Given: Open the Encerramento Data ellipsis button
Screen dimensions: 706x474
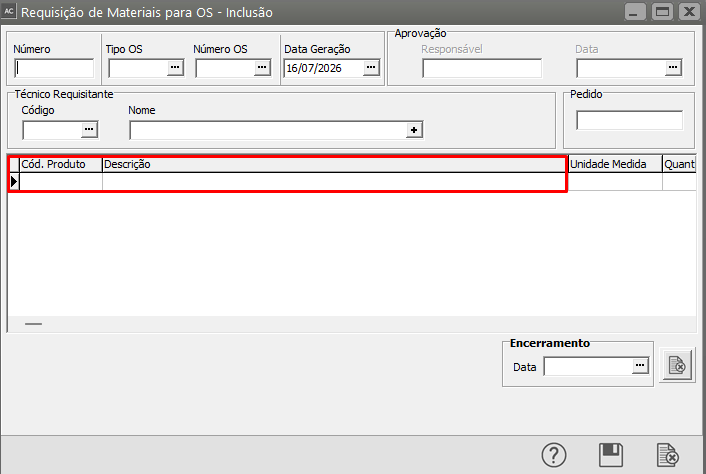Looking at the screenshot, I should 640,366.
